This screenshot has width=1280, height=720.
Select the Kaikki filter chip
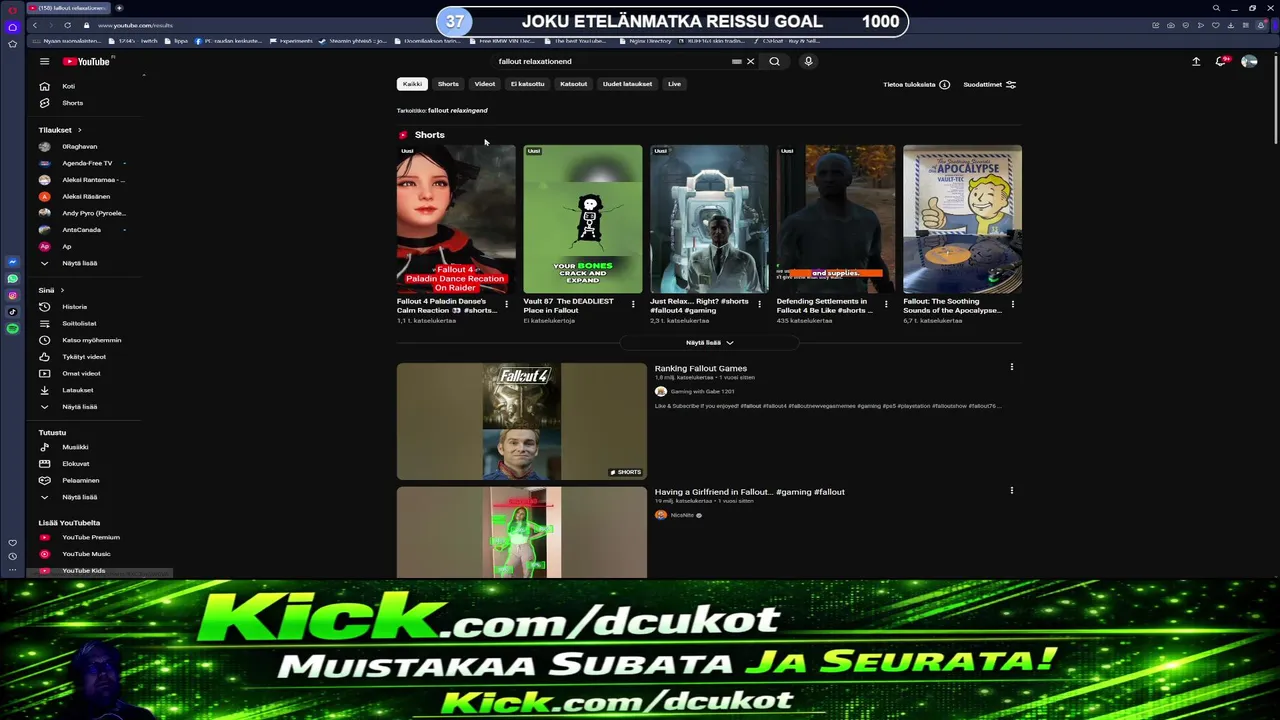click(x=412, y=84)
